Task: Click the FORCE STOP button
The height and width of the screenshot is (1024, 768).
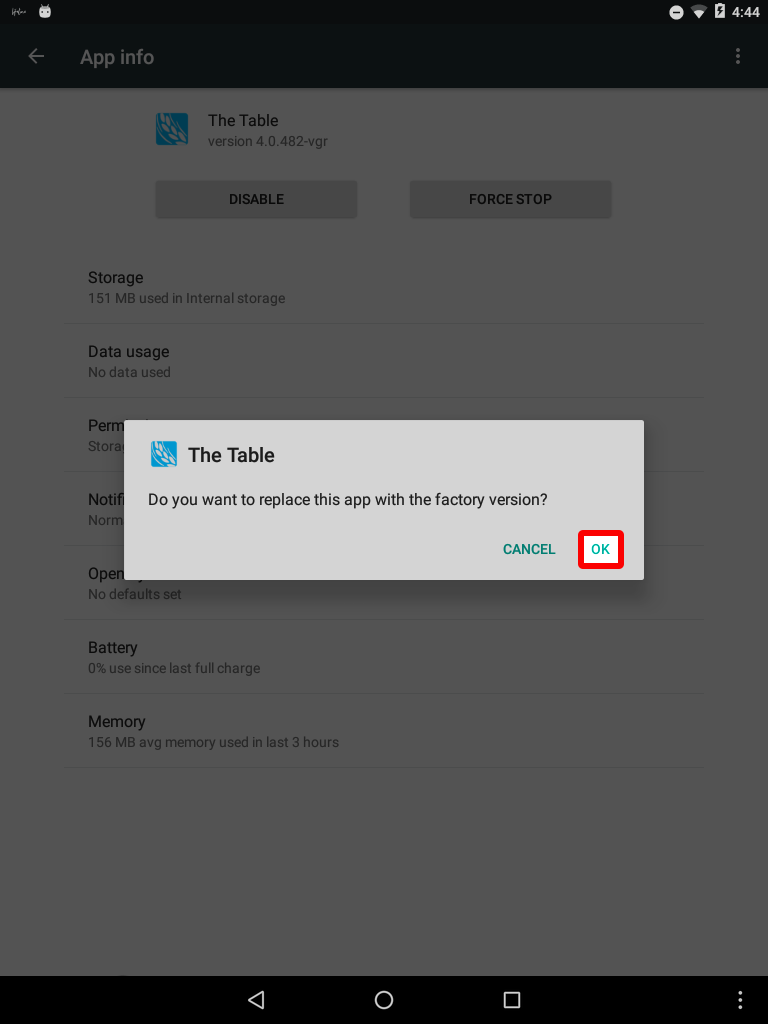Action: tap(510, 199)
